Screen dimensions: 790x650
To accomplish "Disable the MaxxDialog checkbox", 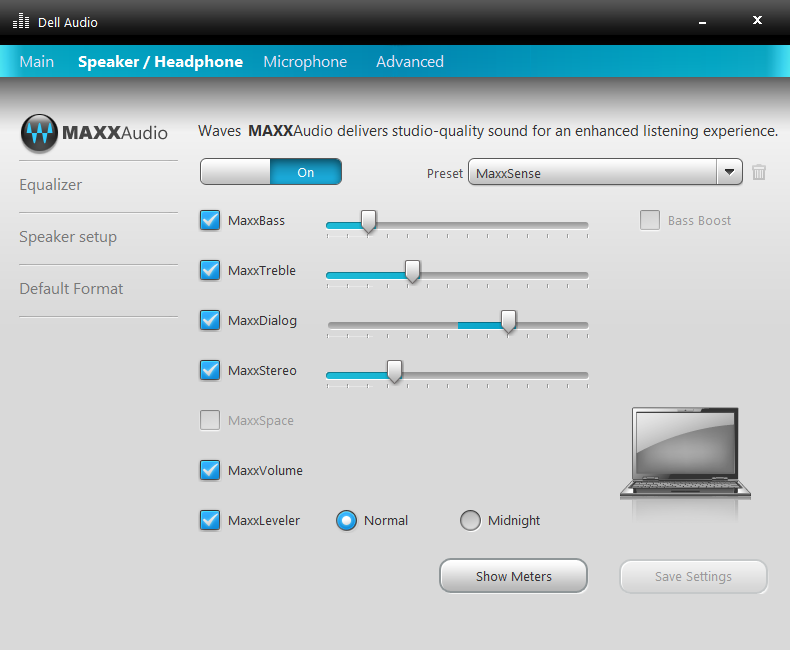I will click(x=210, y=320).
